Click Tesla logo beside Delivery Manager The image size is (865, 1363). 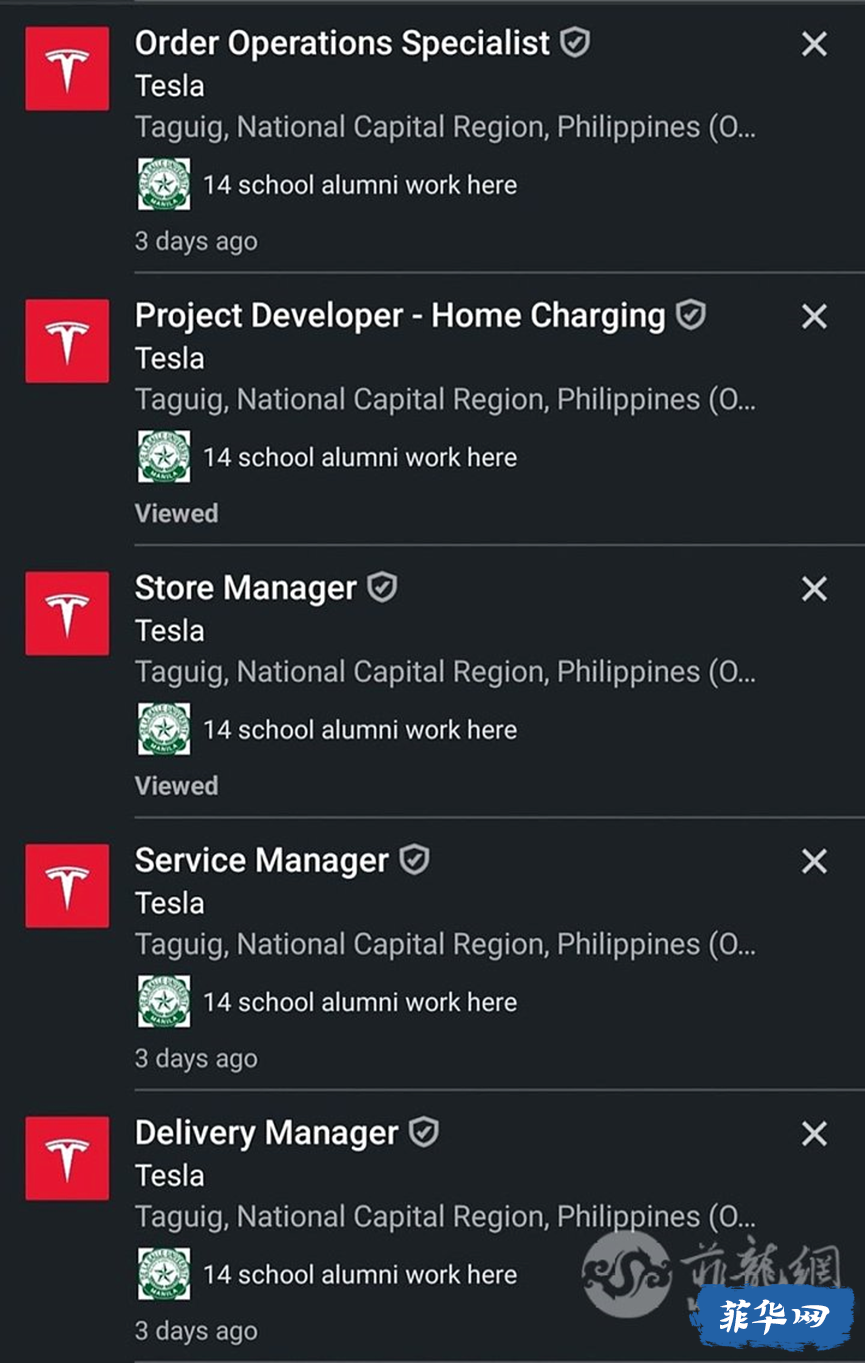coord(67,1158)
